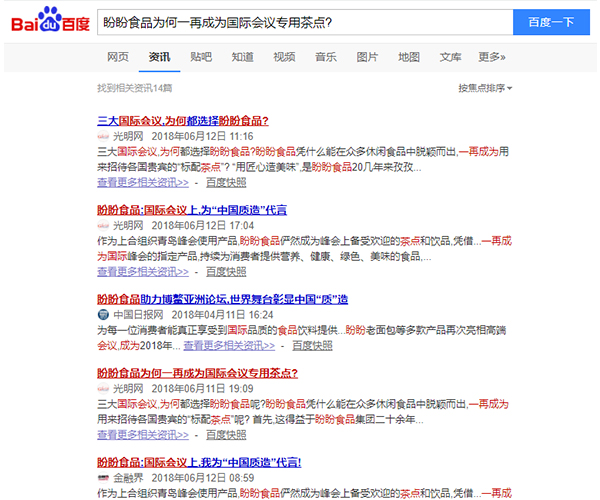The image size is (600, 500).
Task: Click 查看更多相关资讯>> in the third result
Action: [229, 345]
